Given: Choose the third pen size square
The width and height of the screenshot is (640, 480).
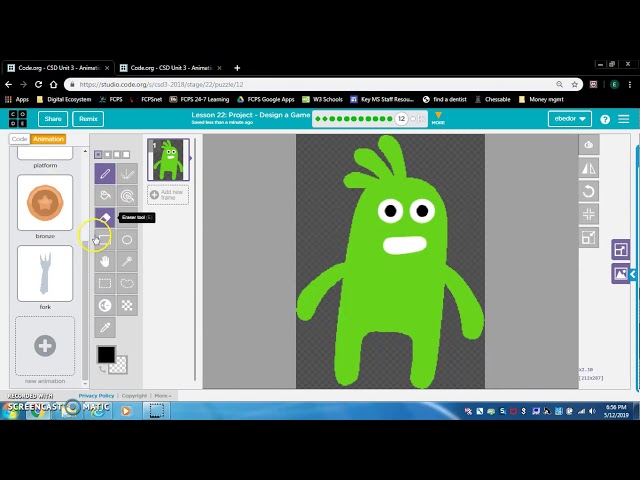Looking at the screenshot, I should click(117, 155).
